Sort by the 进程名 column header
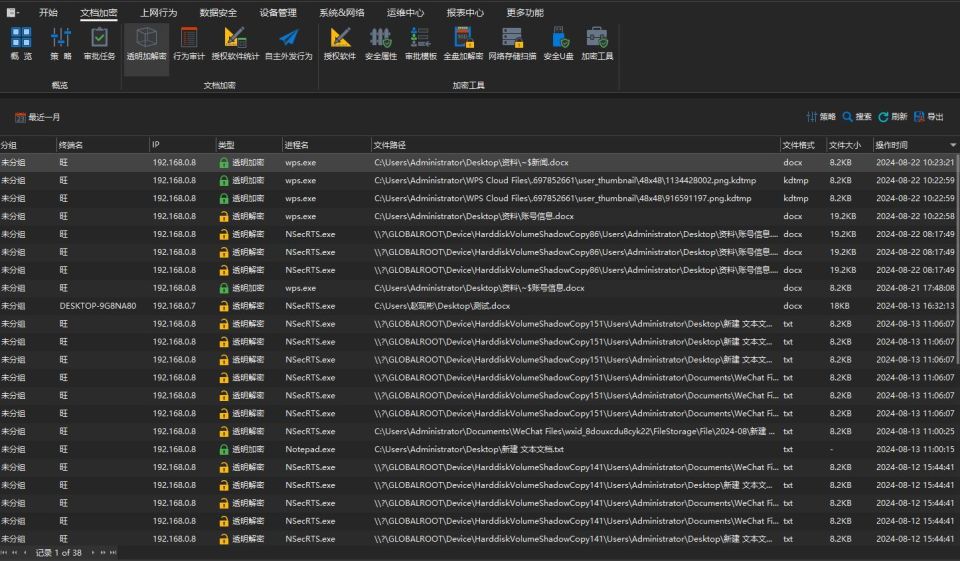960x561 pixels. 326,145
